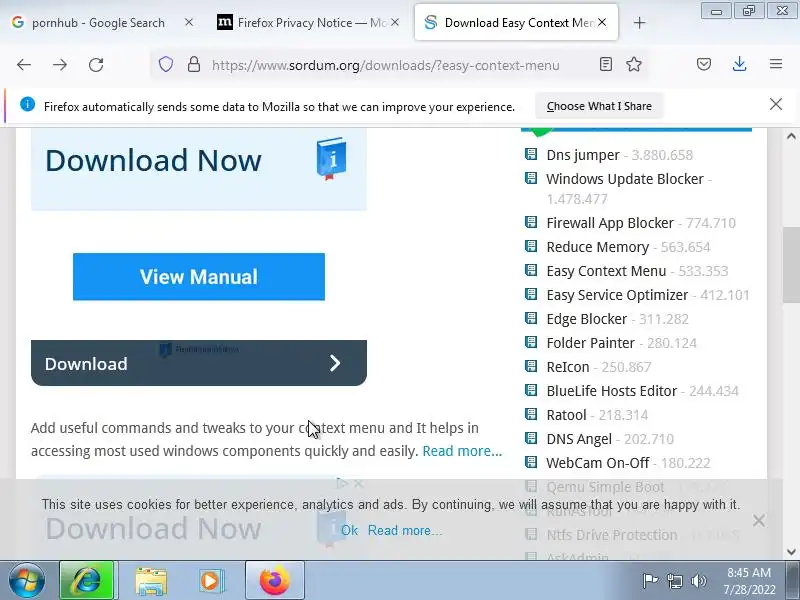Image resolution: width=800 pixels, height=600 pixels.
Task: Click the dark Download bar
Action: (x=199, y=363)
